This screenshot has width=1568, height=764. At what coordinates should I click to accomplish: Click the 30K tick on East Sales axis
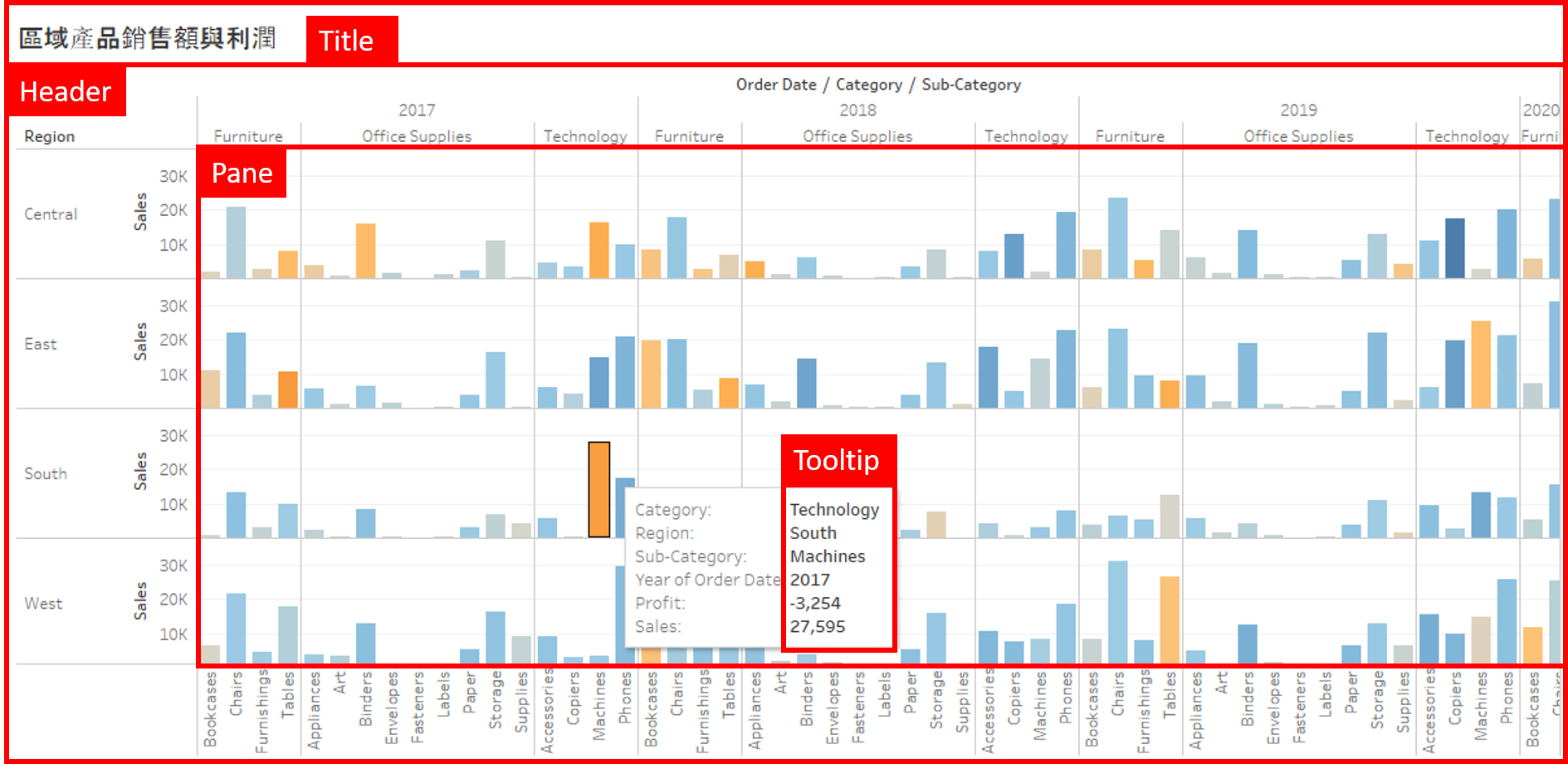(173, 306)
